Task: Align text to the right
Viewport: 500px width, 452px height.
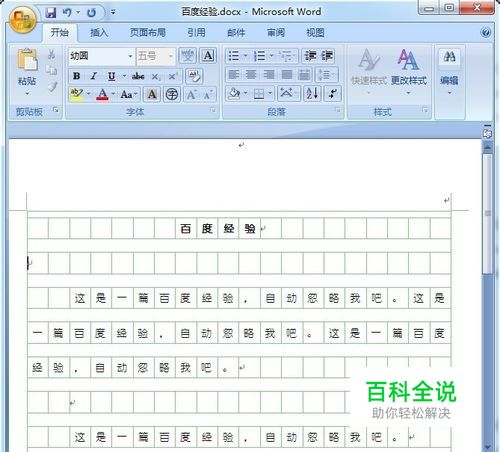Action: 269,75
